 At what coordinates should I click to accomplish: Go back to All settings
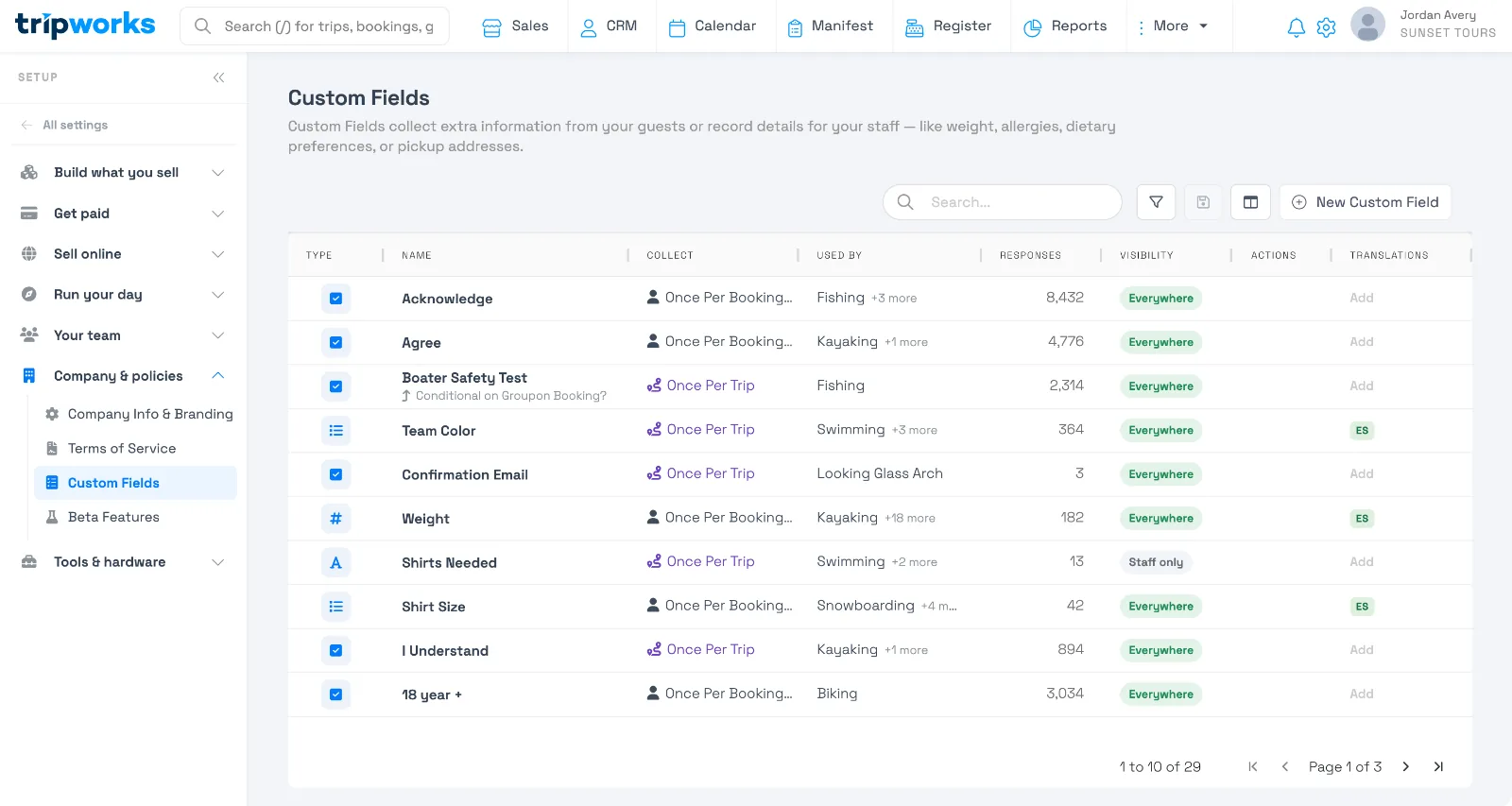point(65,125)
